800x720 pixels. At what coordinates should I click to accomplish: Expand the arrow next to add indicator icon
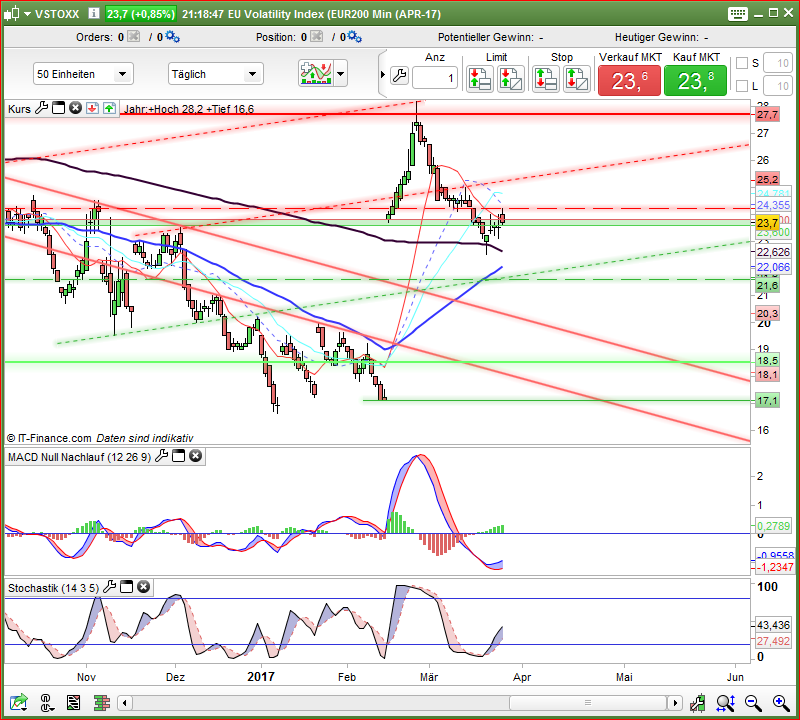(341, 73)
